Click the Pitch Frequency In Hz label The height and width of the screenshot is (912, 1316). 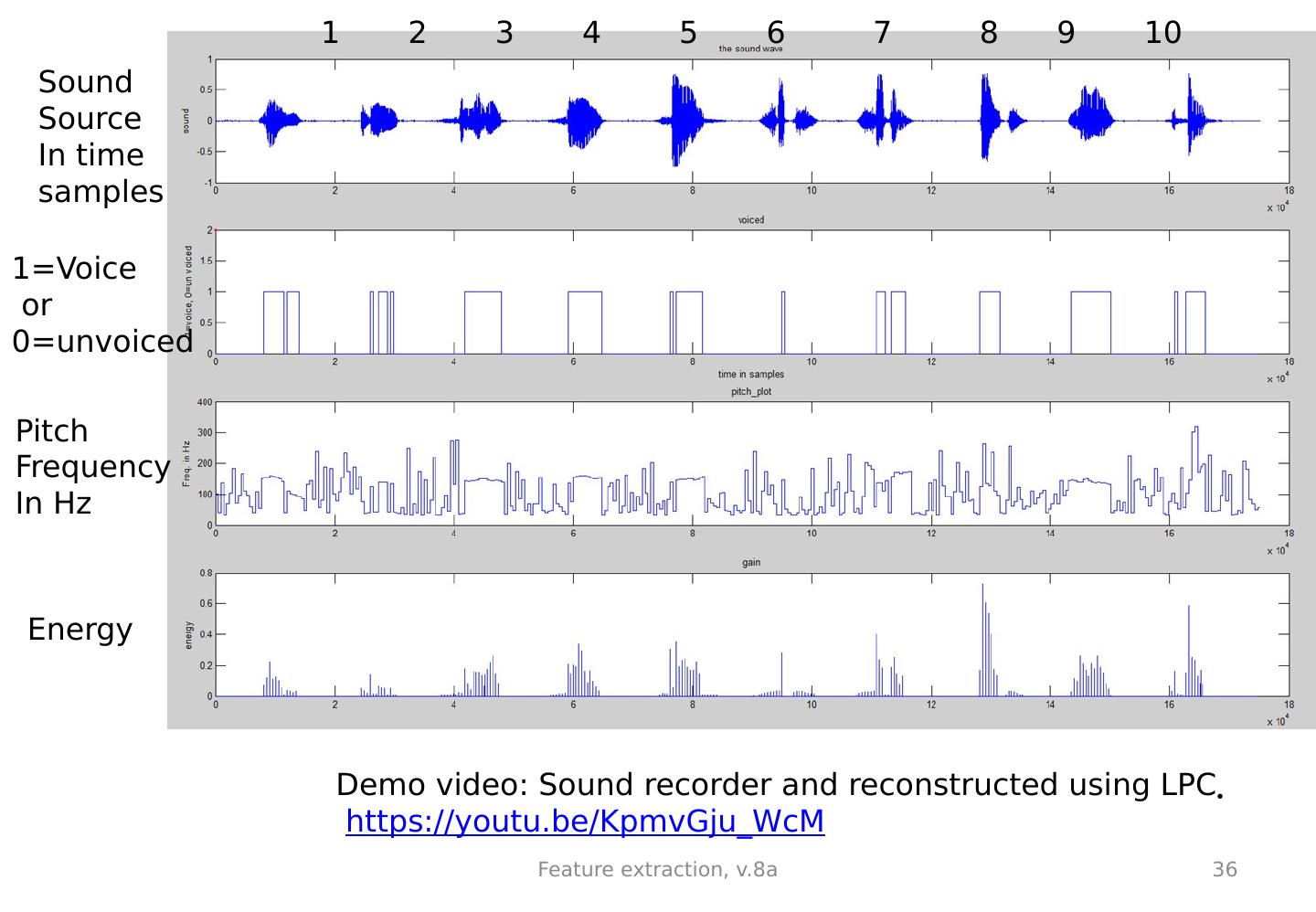pyautogui.click(x=91, y=466)
